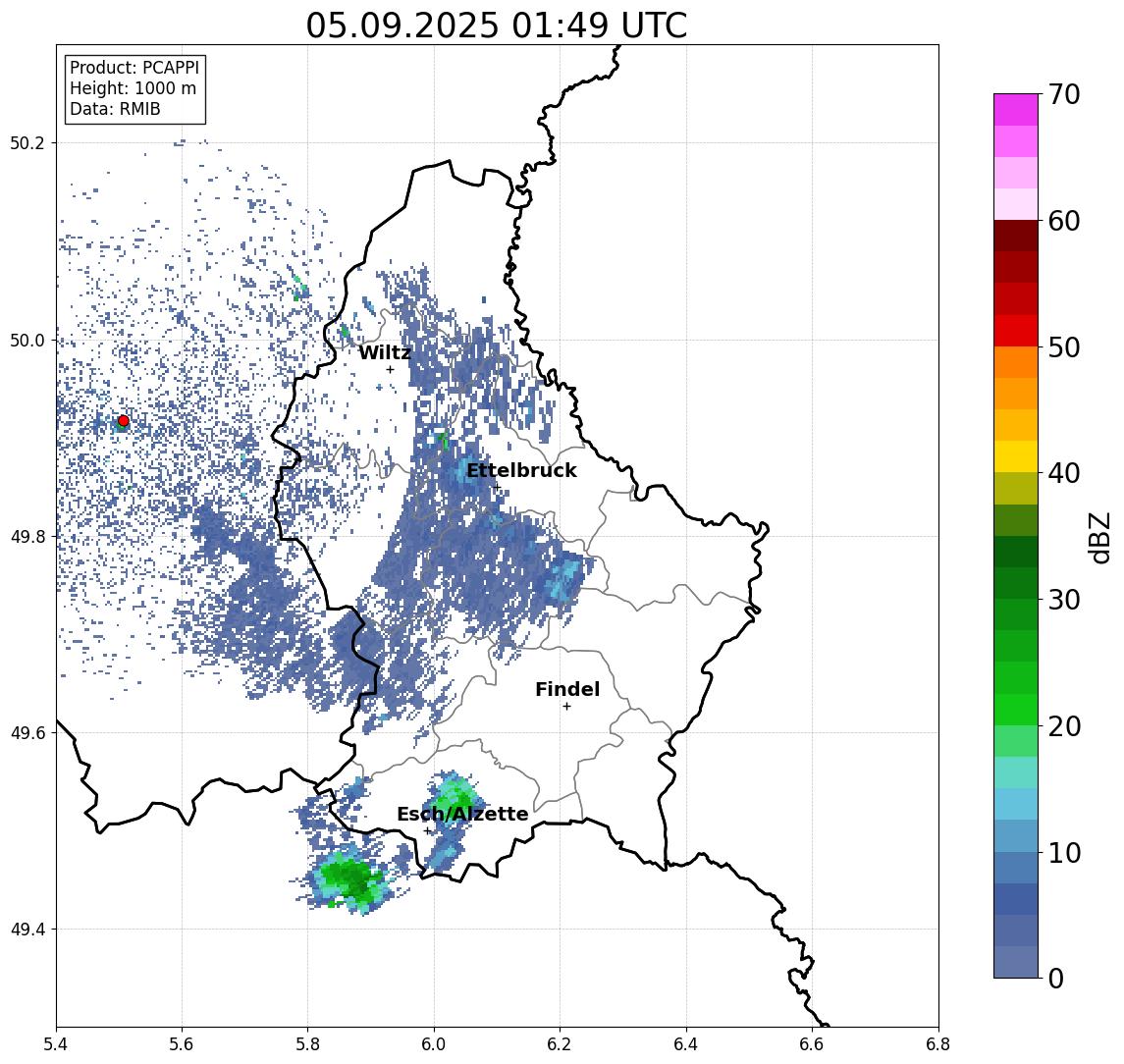Click the colorbar tick label 30
The width and height of the screenshot is (1124, 1064).
coord(1063,600)
